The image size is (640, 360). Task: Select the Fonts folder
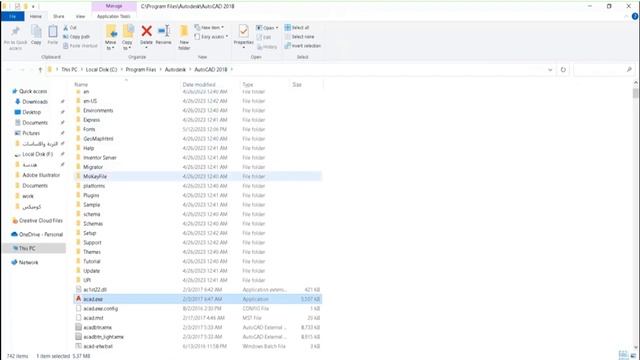(198, 129)
